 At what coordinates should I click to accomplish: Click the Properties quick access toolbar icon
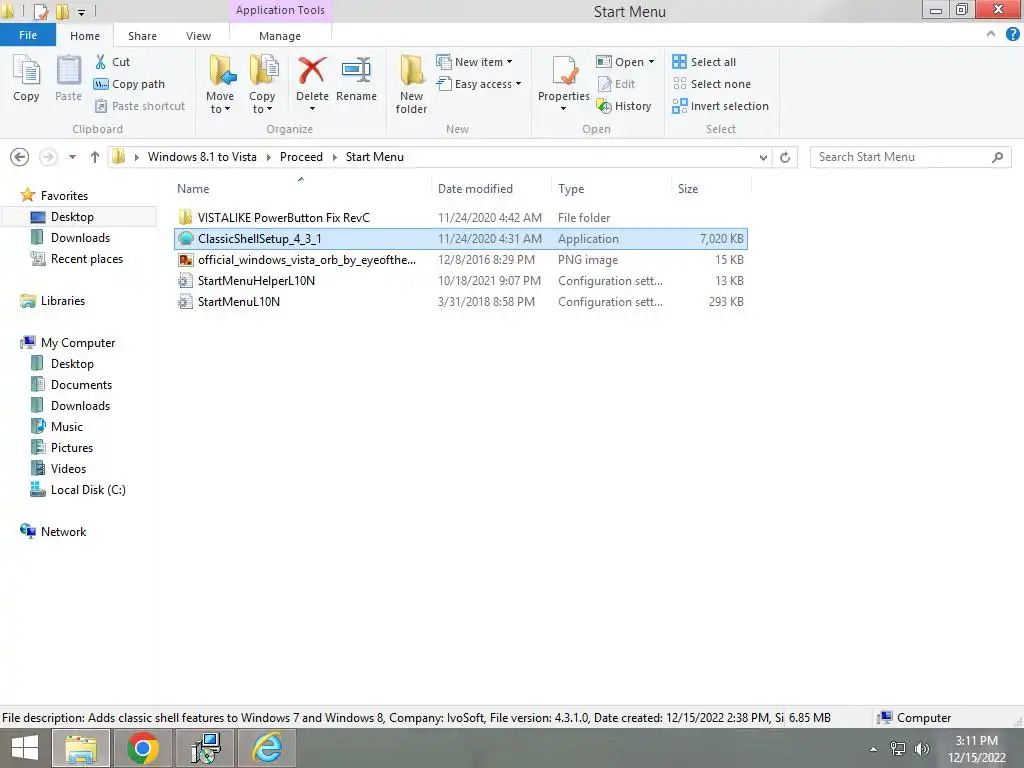[40, 11]
